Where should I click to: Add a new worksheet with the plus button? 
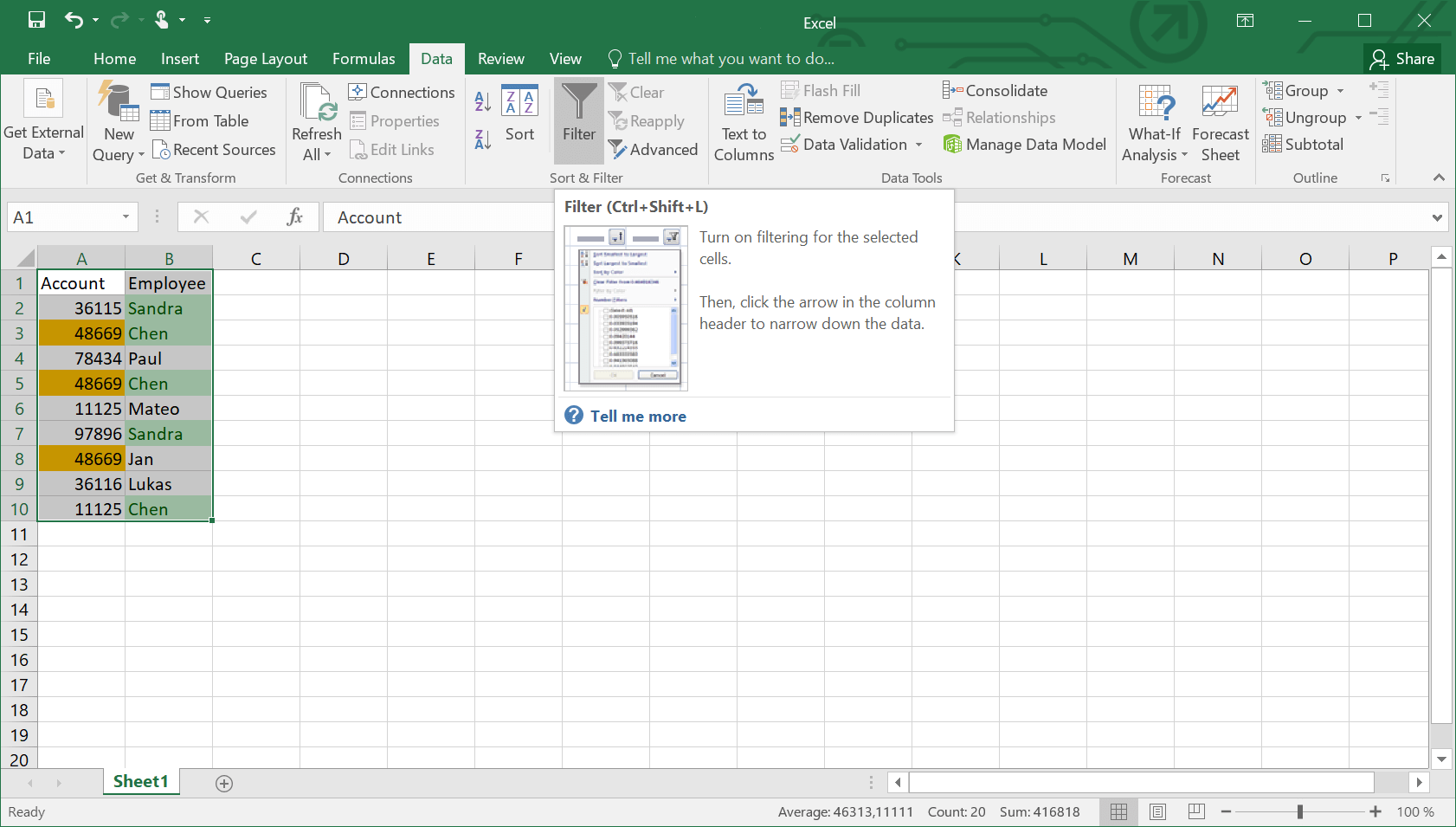[x=223, y=782]
